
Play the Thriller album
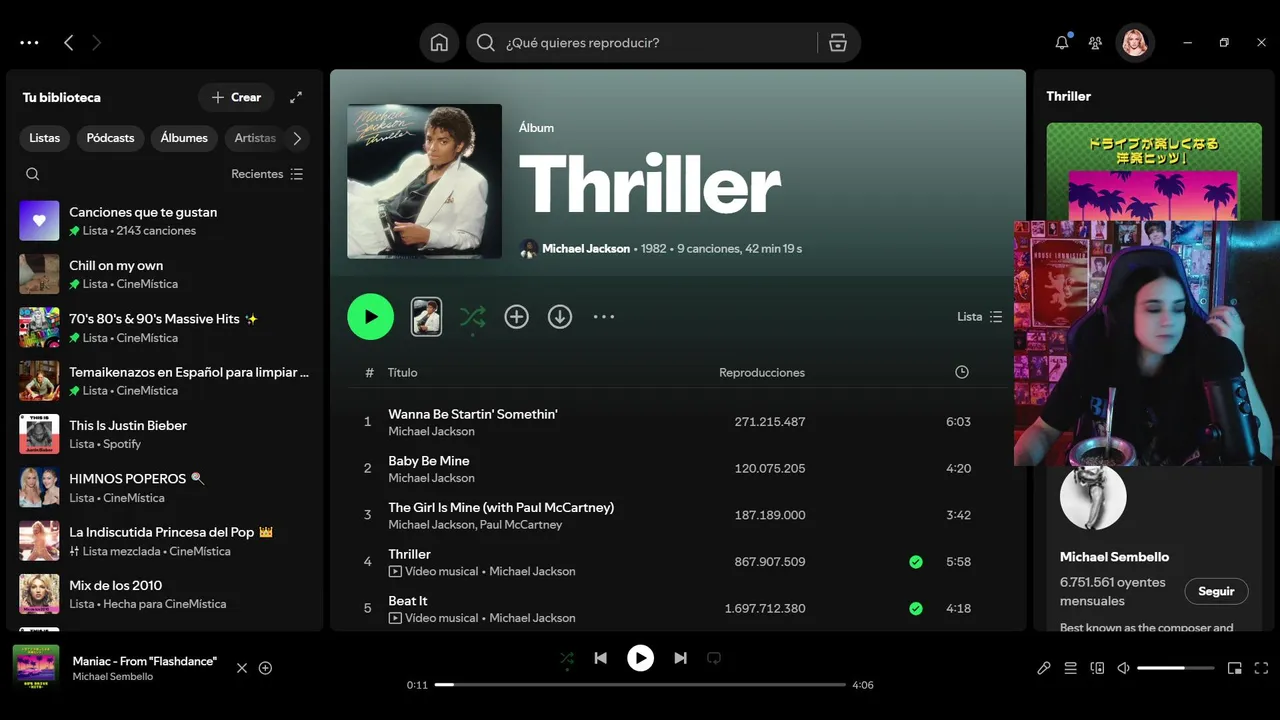pos(371,317)
